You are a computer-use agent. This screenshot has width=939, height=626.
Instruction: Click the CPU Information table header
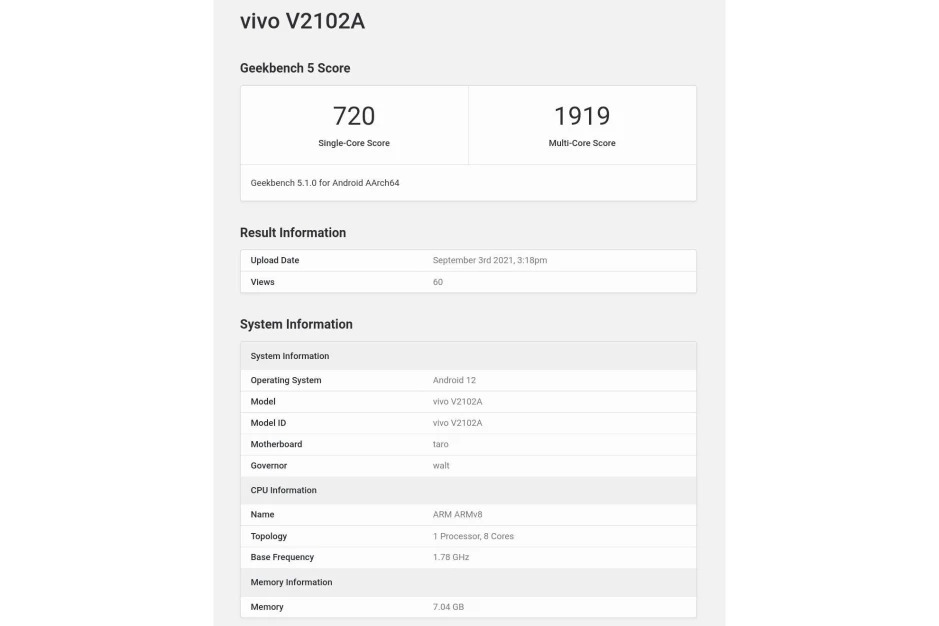pos(284,490)
